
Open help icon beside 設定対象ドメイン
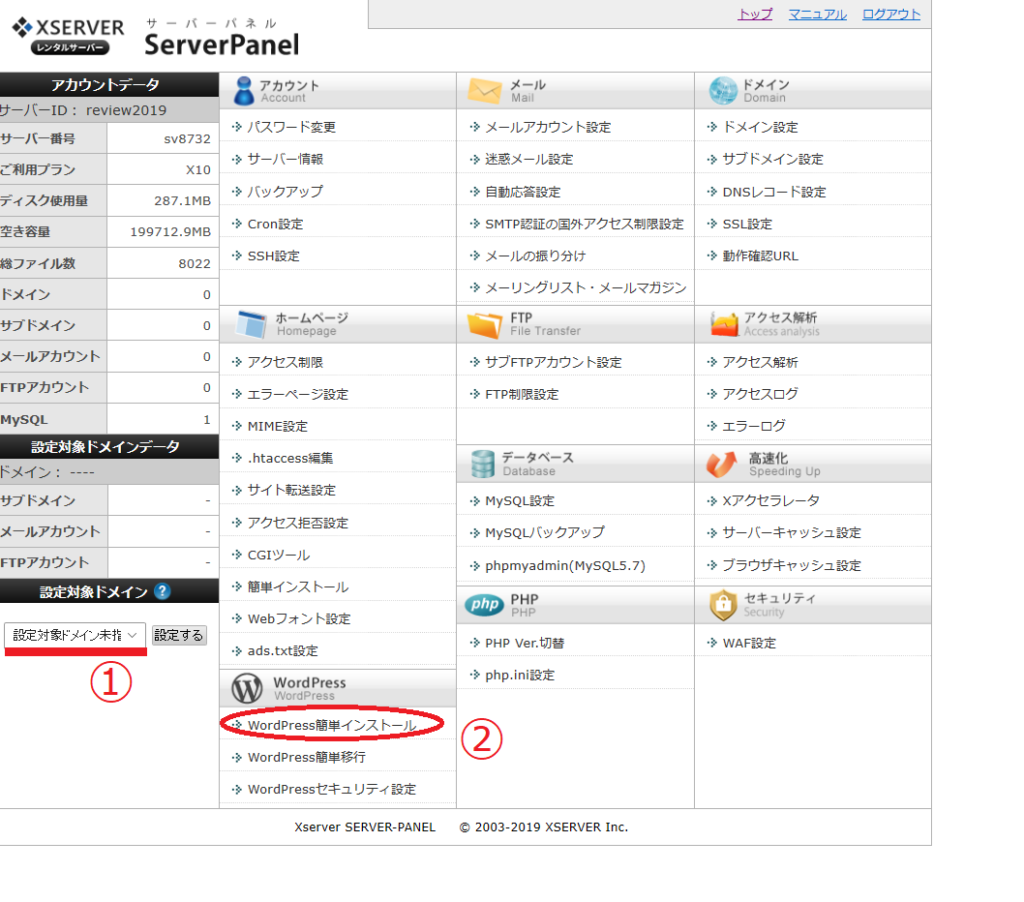(x=162, y=592)
